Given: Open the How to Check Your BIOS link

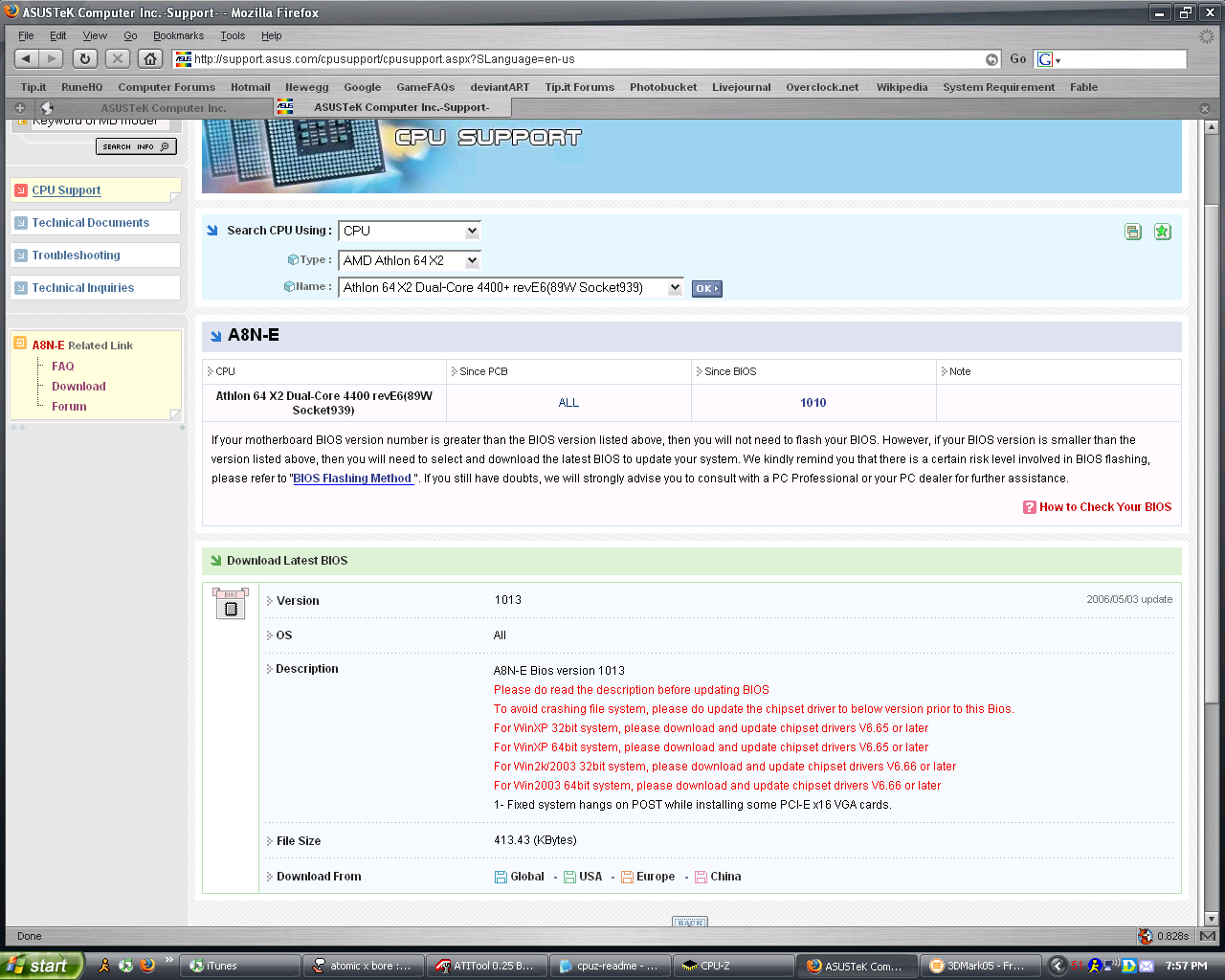Looking at the screenshot, I should coord(1105,507).
